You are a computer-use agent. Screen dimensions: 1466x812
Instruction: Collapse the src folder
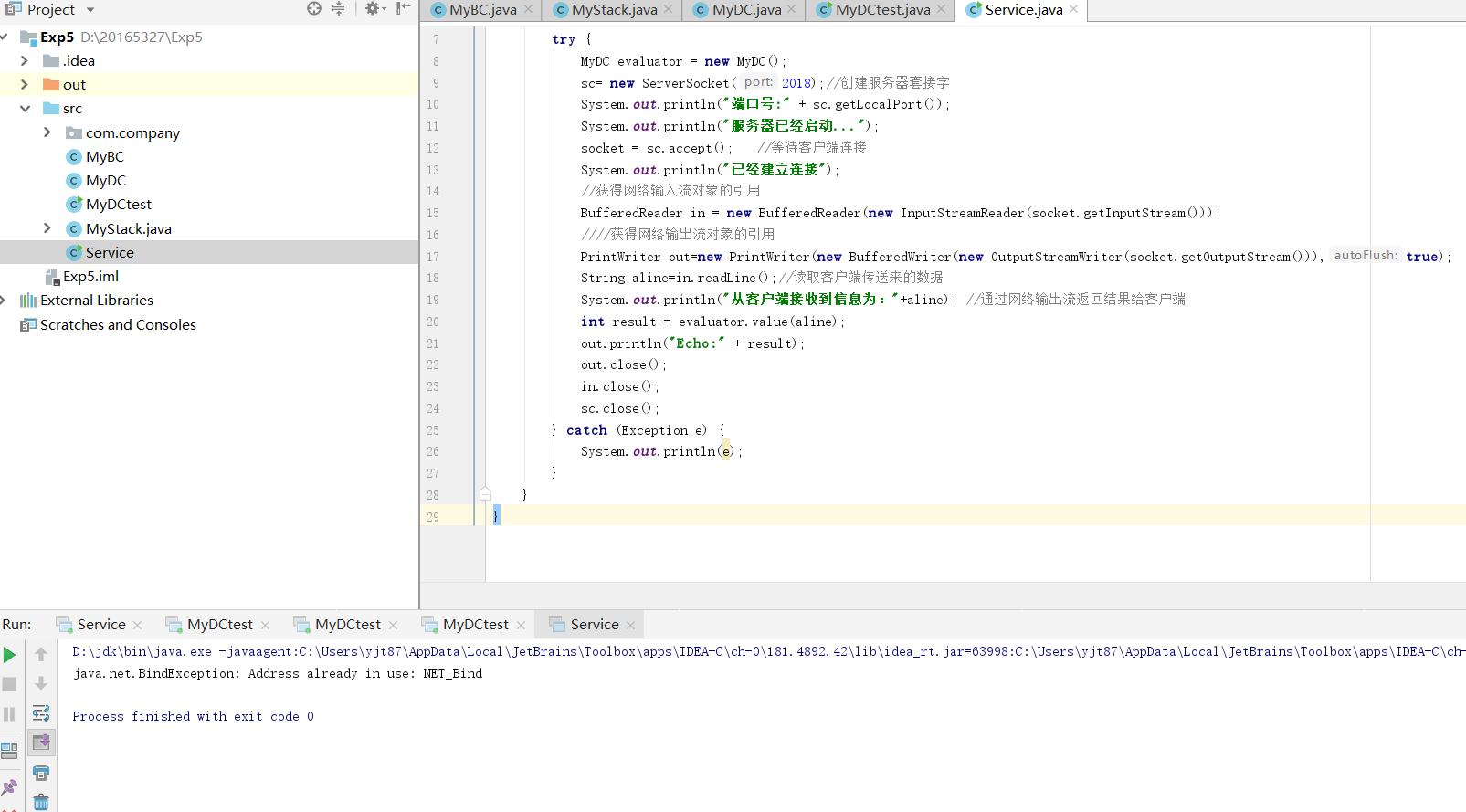pos(25,108)
